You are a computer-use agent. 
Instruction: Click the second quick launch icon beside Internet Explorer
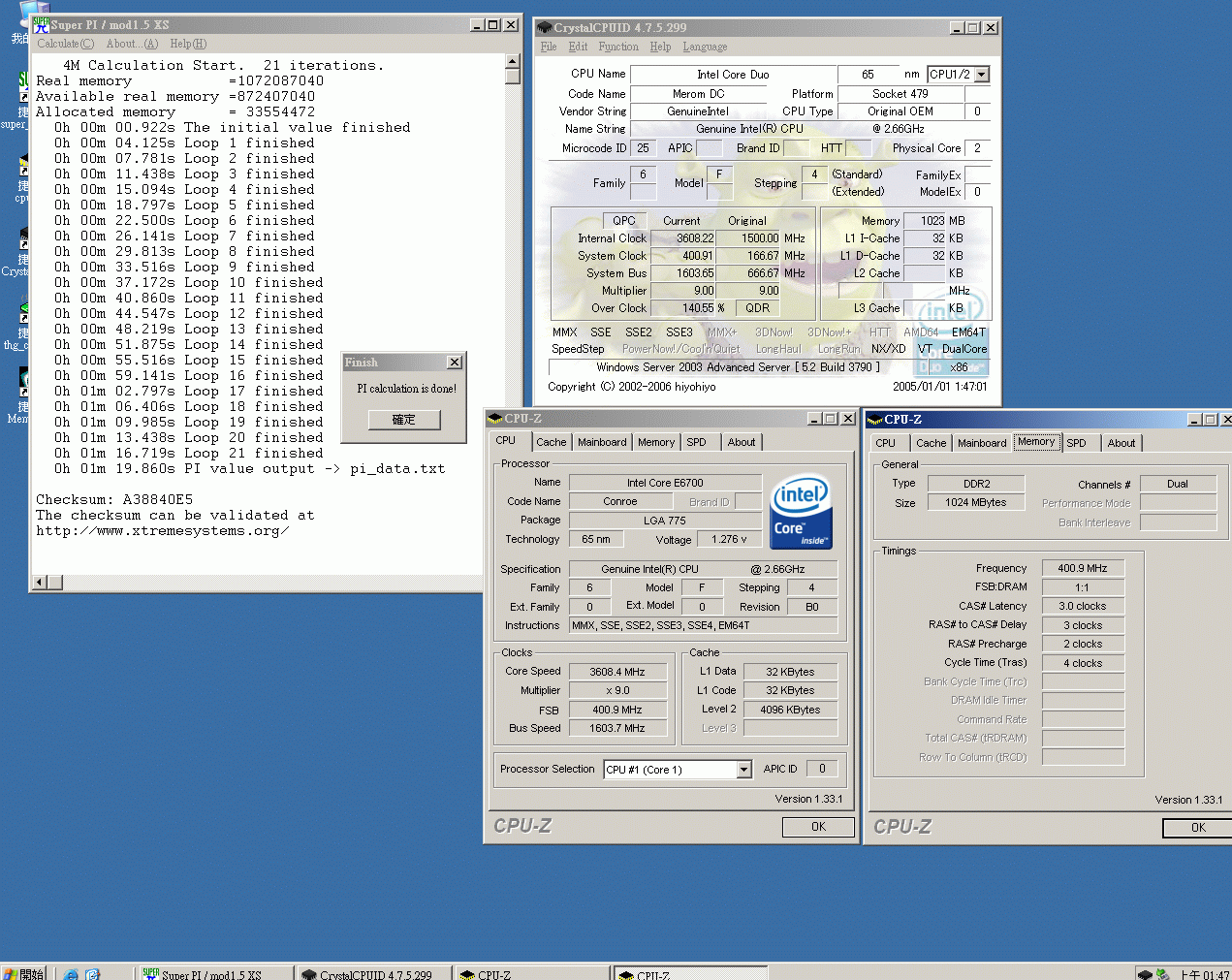pos(93,974)
